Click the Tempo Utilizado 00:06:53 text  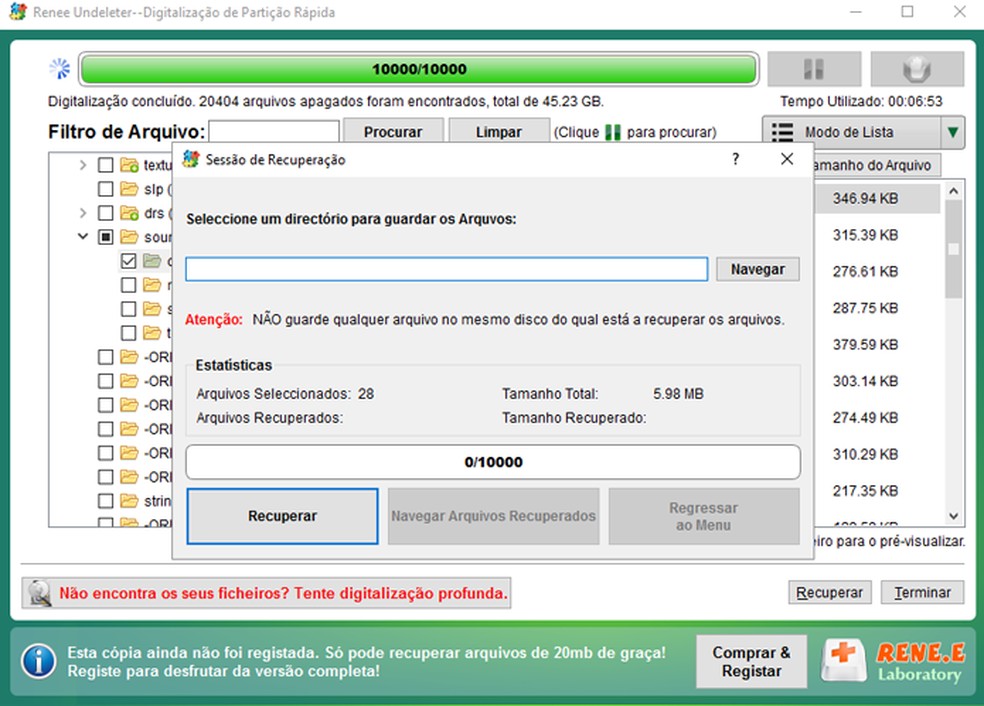(861, 101)
